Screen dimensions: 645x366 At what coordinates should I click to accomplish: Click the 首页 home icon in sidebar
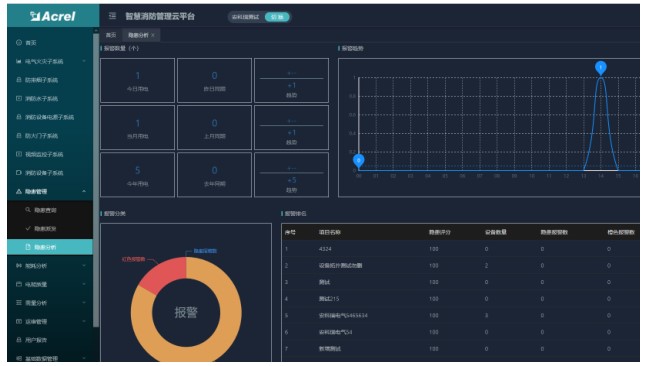(19, 43)
